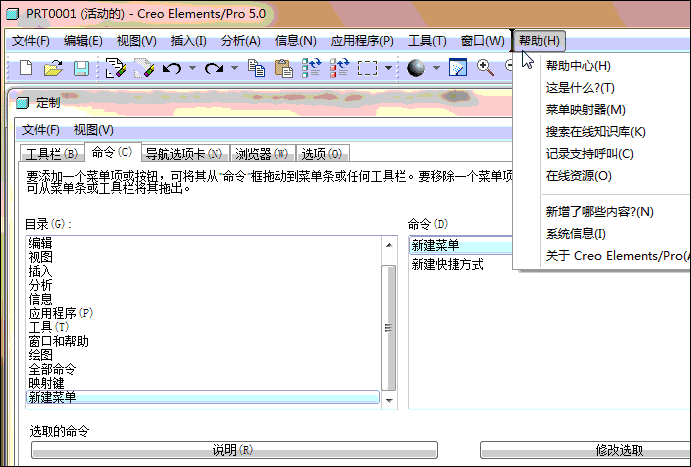Choose 这是什么?(T) menu entry

[580, 88]
